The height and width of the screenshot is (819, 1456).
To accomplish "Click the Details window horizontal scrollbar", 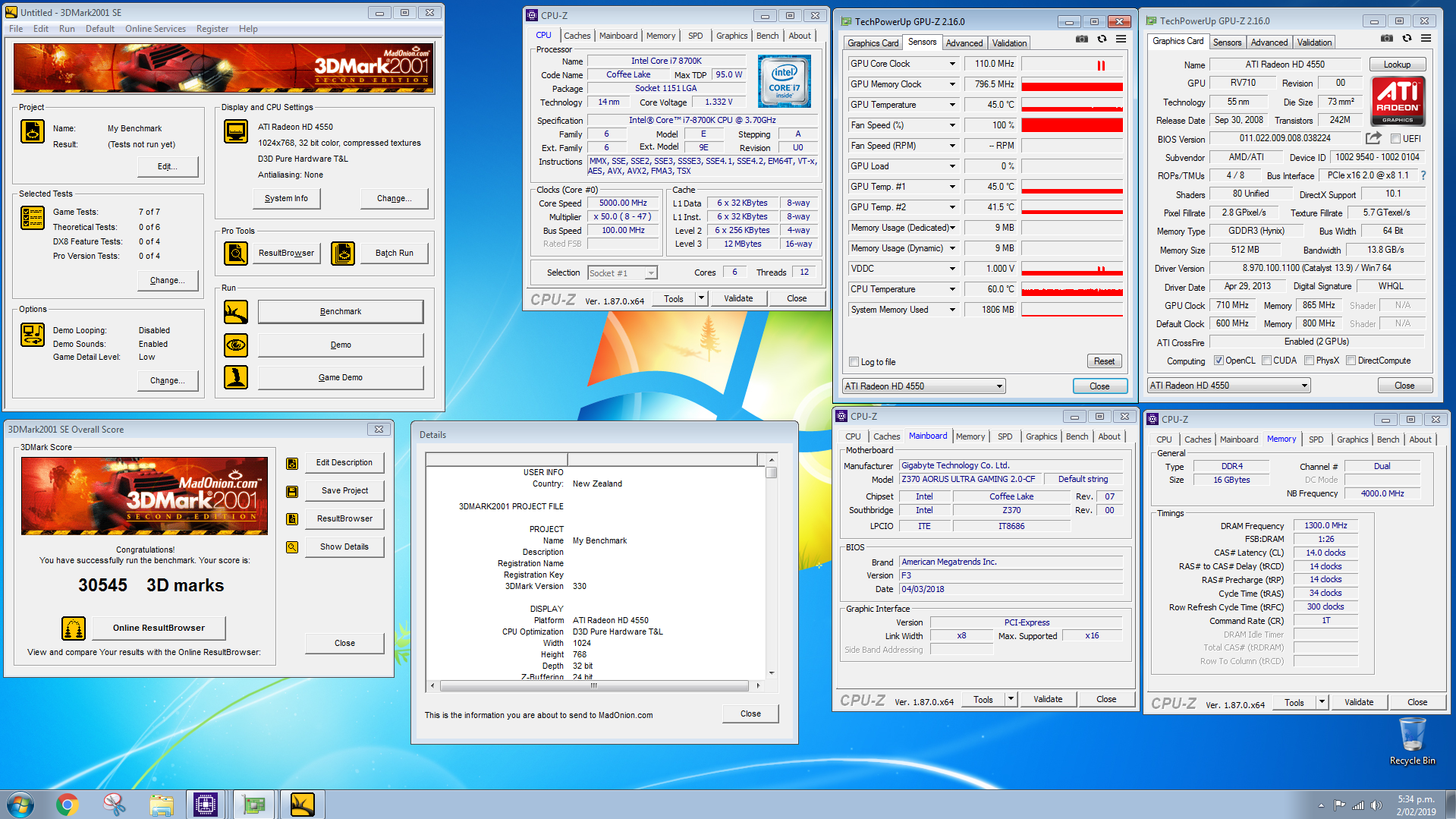I will click(595, 685).
